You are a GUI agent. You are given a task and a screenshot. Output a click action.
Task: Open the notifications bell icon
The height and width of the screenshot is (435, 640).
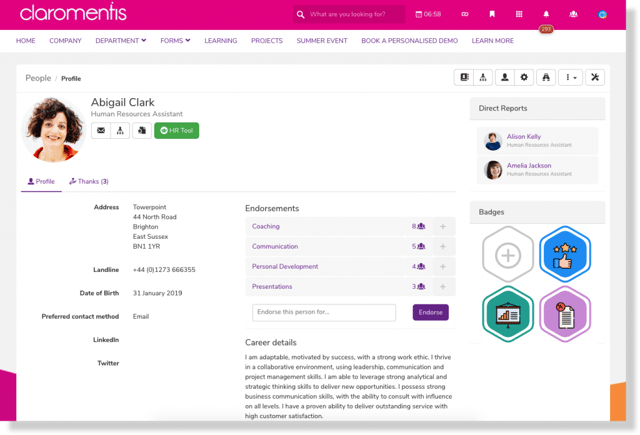tap(546, 14)
